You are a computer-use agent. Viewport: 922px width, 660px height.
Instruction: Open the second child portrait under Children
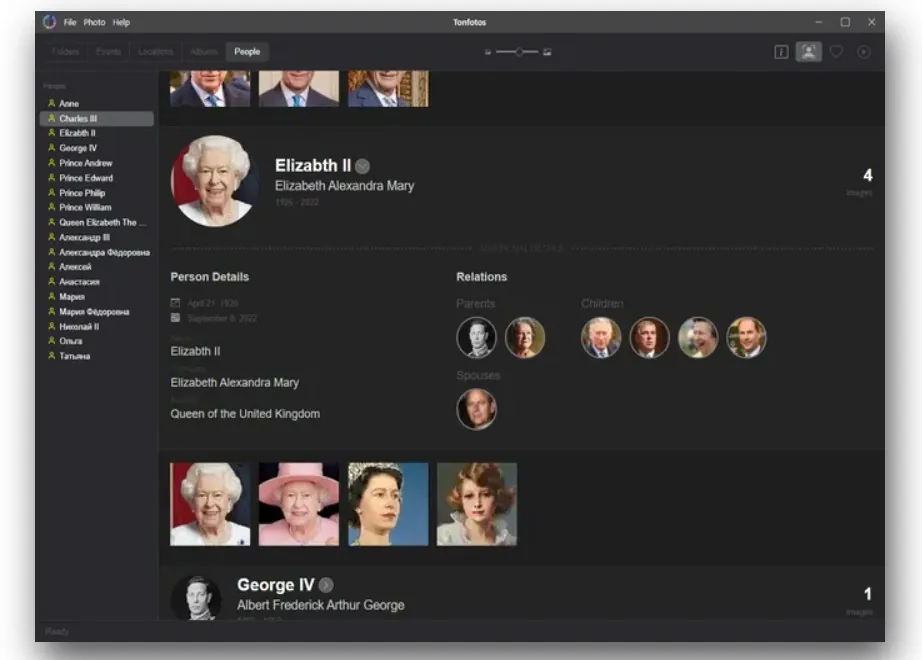click(649, 338)
